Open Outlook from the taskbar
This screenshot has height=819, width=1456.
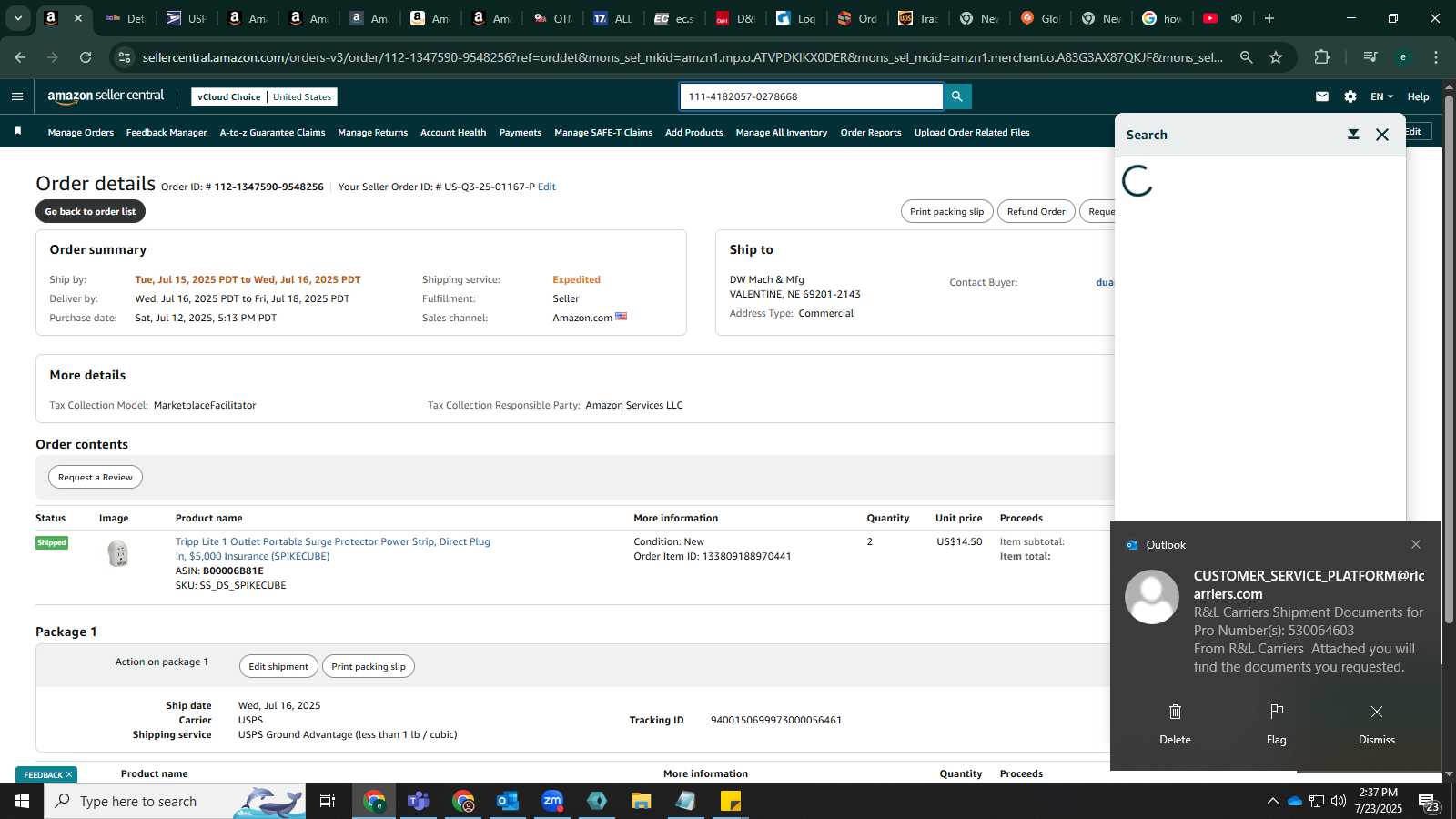tap(508, 801)
